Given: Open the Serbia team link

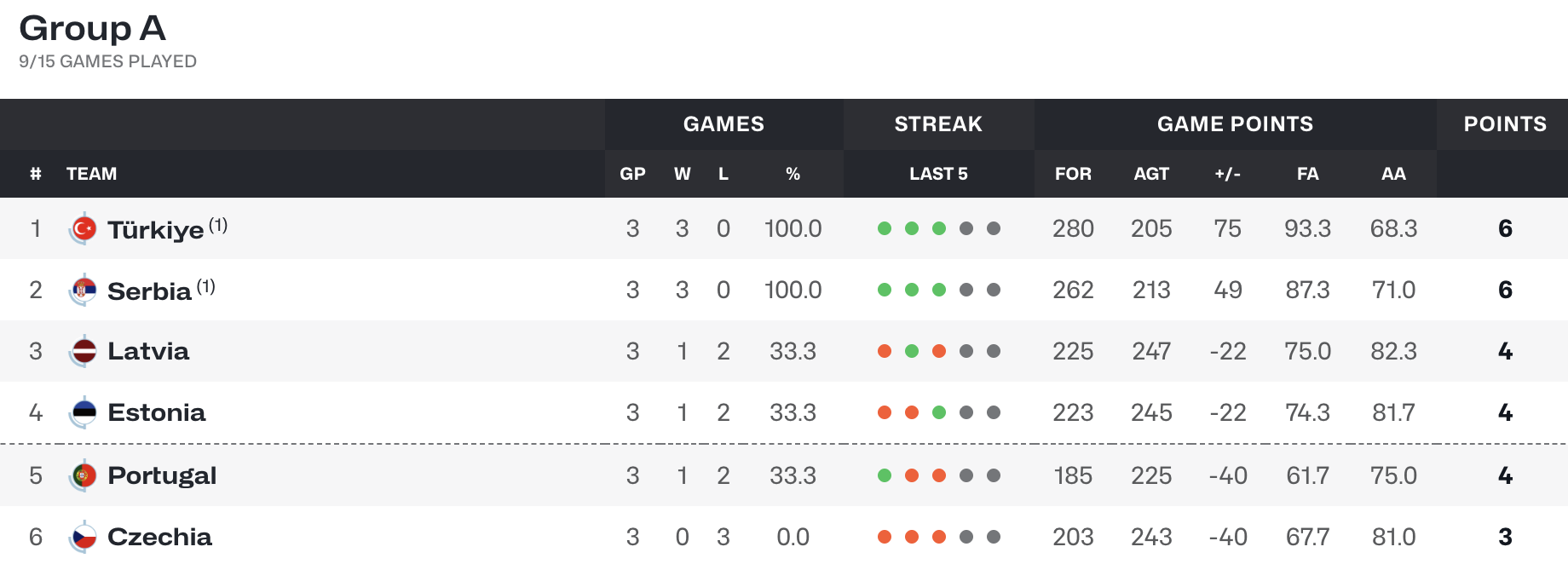Looking at the screenshot, I should pyautogui.click(x=149, y=291).
